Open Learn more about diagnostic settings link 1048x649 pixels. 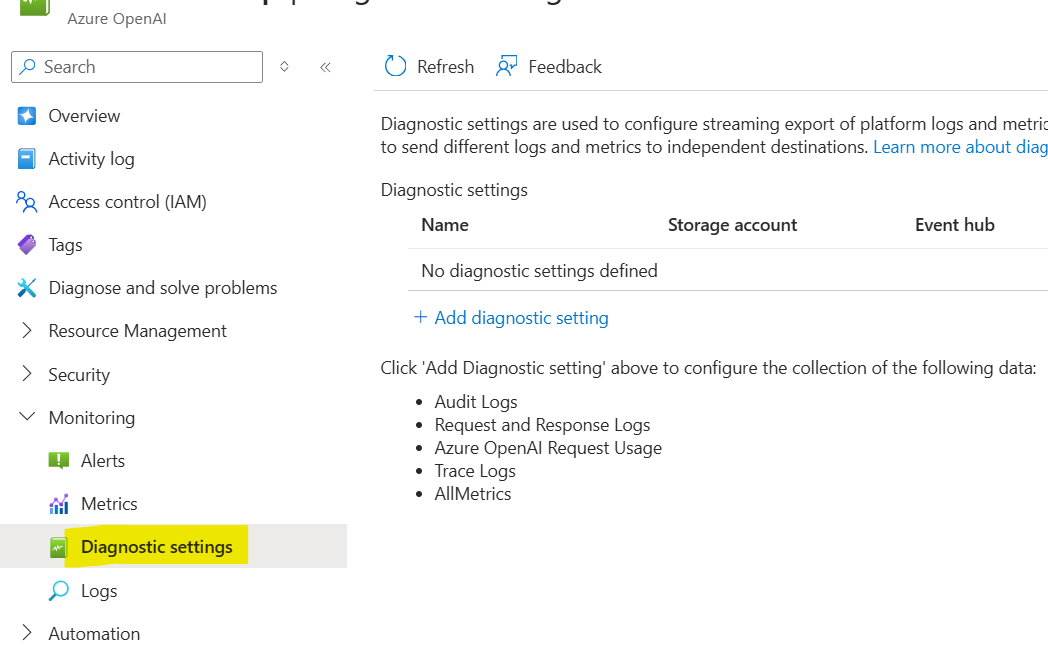(x=960, y=147)
